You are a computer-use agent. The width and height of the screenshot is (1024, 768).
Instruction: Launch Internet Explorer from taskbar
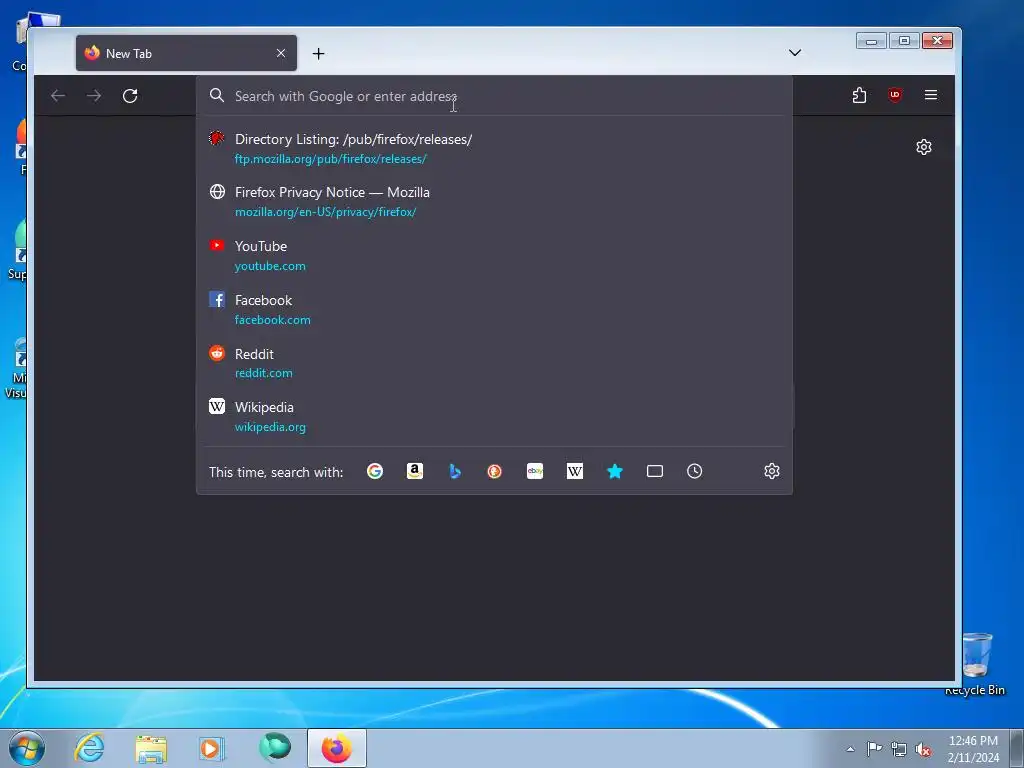(89, 748)
